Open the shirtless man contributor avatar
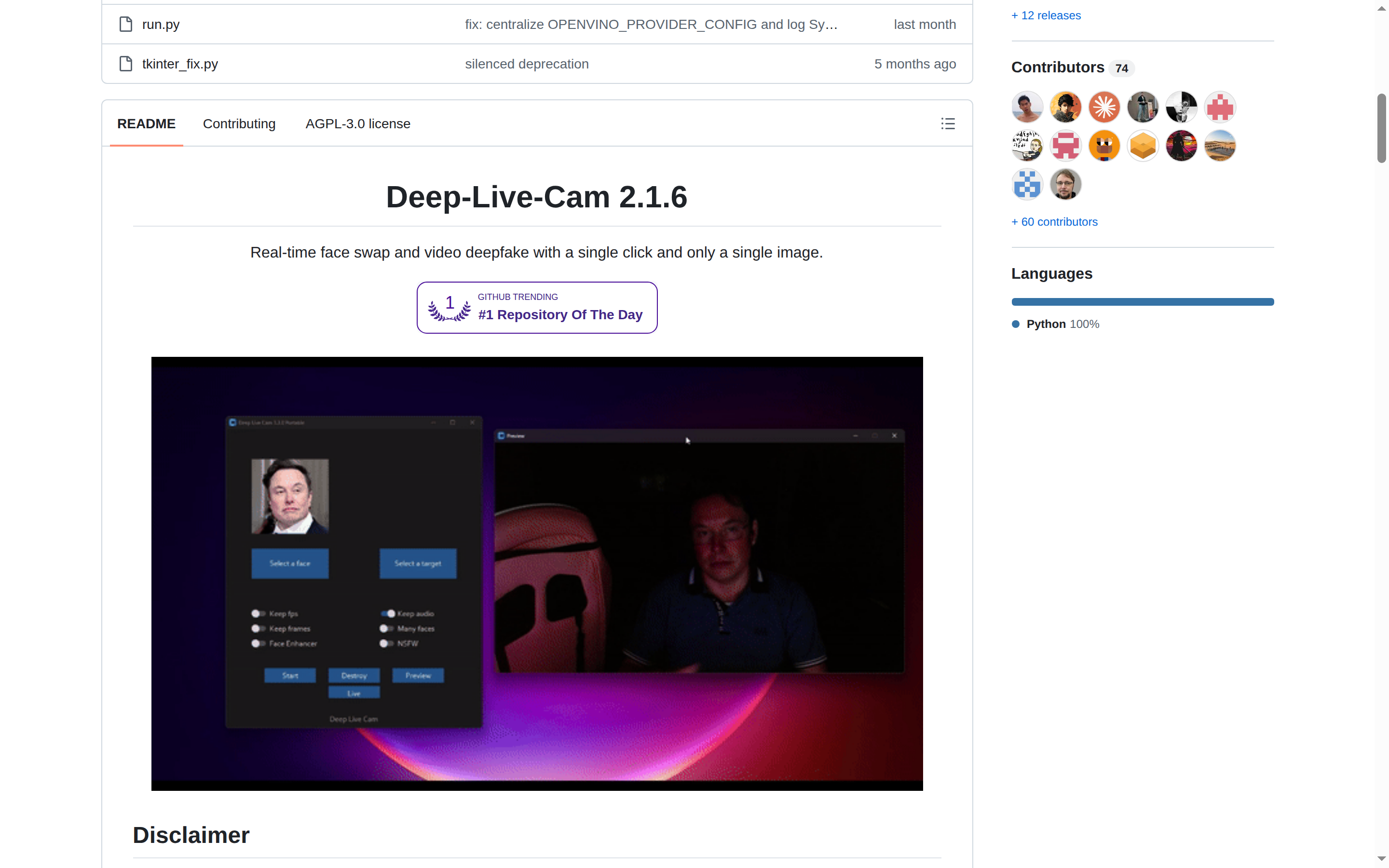 [x=1027, y=107]
